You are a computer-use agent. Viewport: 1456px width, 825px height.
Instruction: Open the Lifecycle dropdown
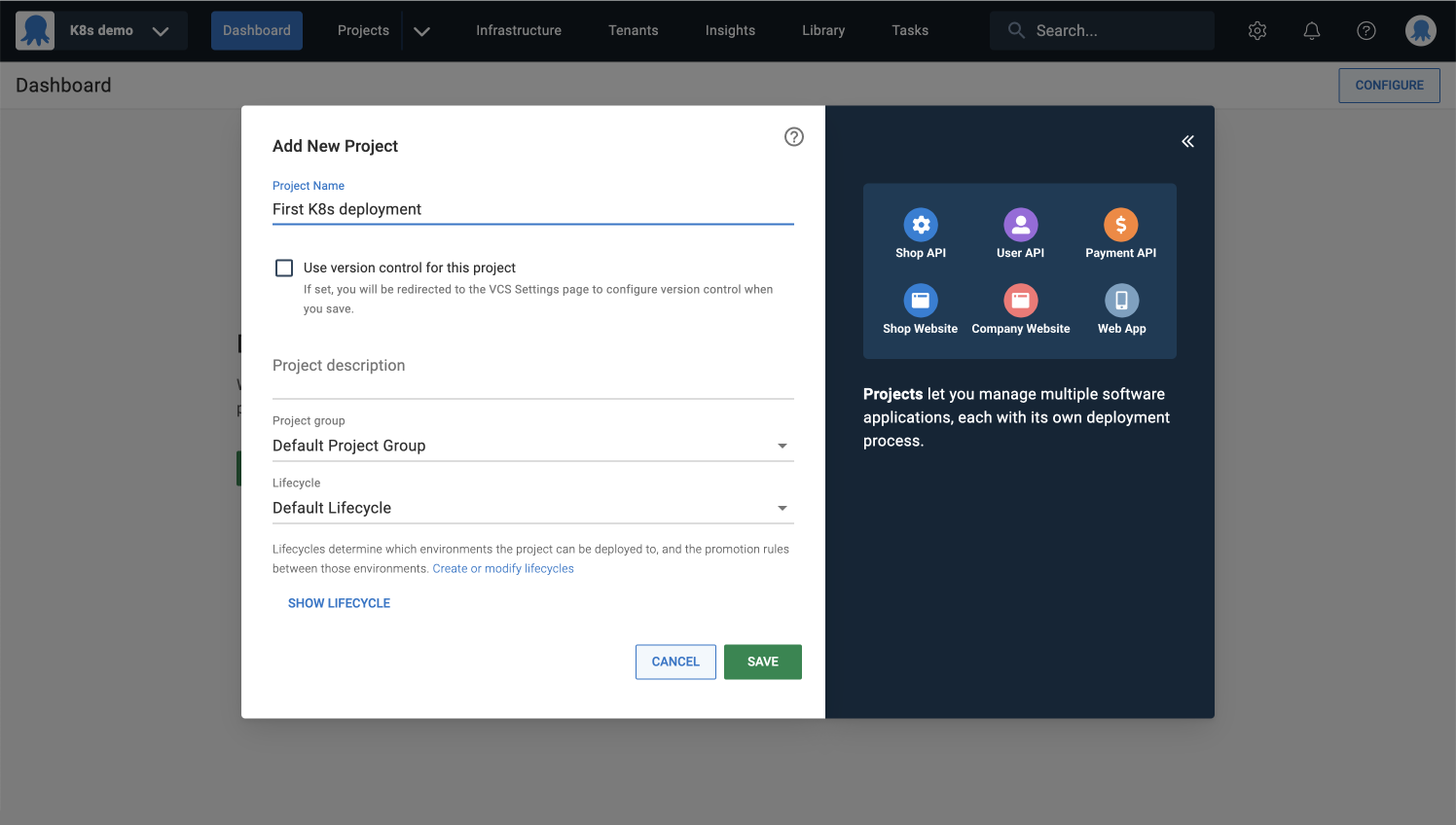782,508
